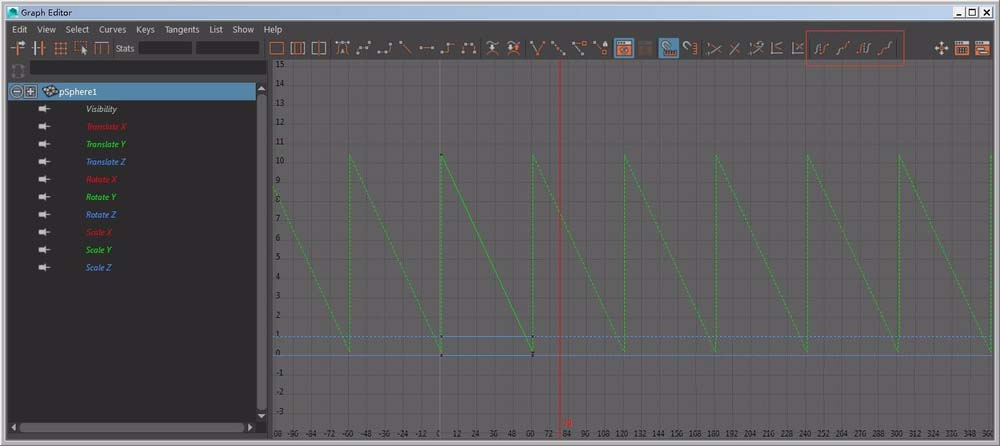Image resolution: width=1000 pixels, height=446 pixels.
Task: Select the Translate X channel
Action: click(107, 127)
